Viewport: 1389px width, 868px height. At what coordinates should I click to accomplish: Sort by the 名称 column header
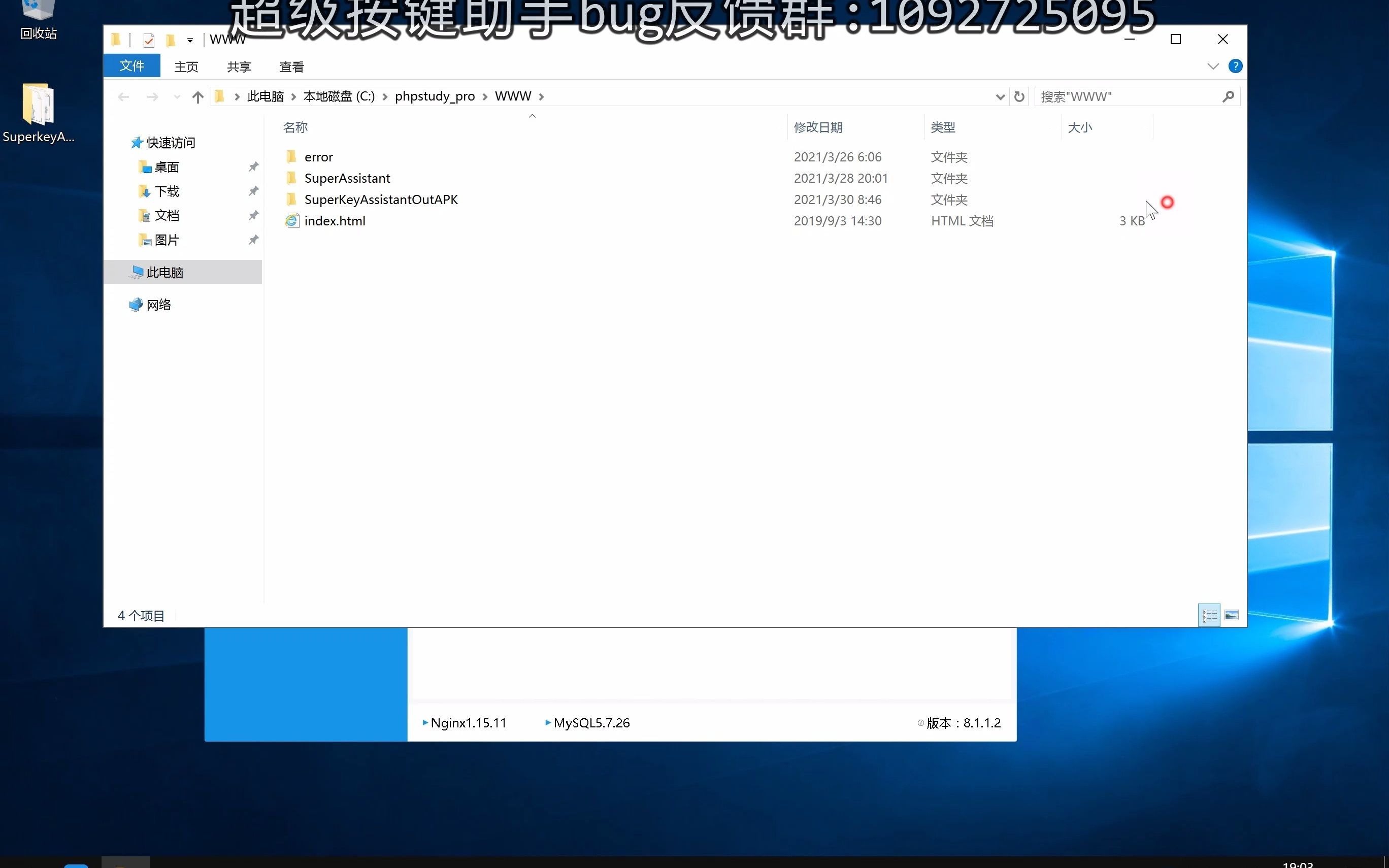(x=295, y=127)
